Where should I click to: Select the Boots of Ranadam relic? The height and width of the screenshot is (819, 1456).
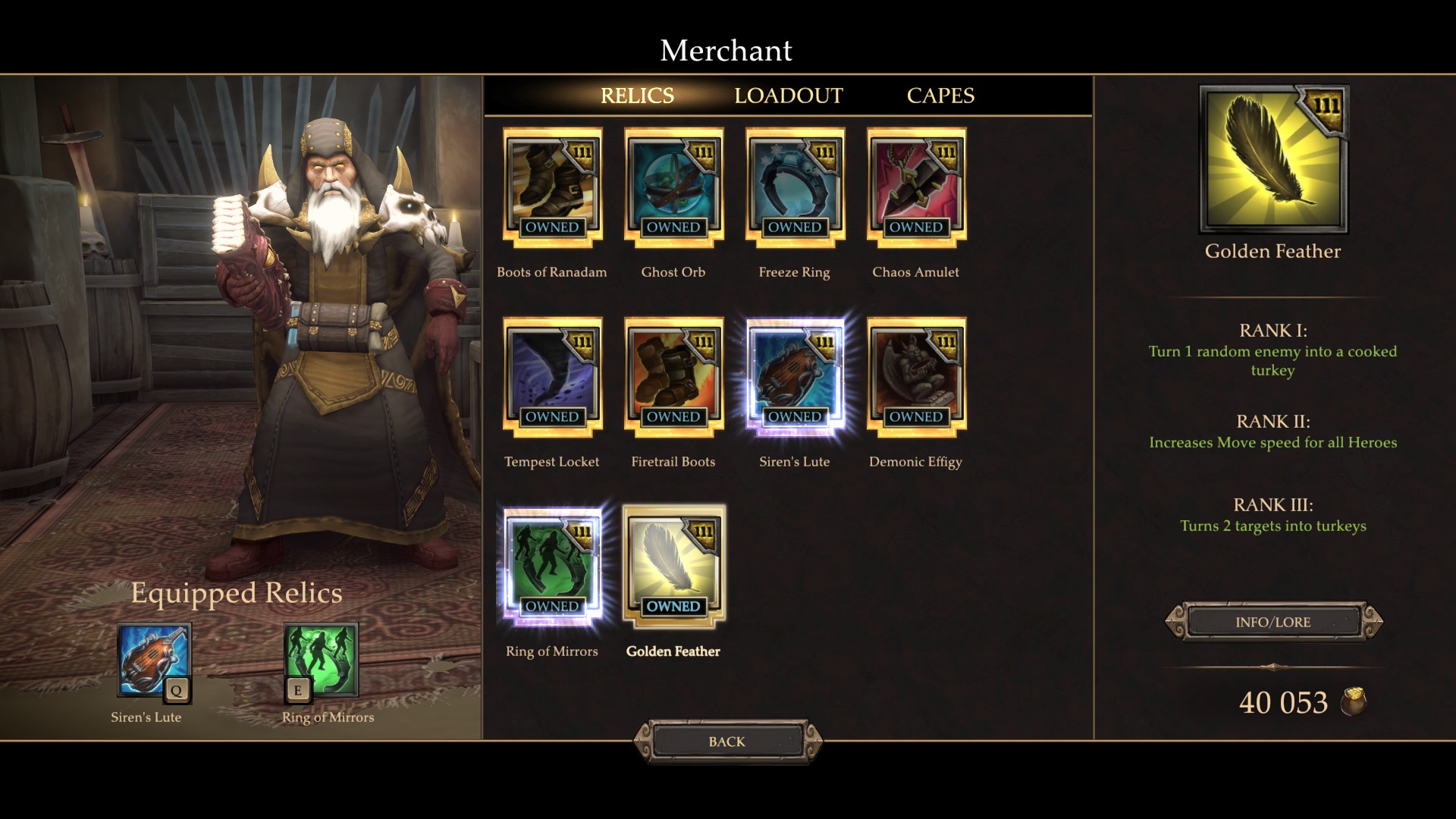click(x=552, y=187)
